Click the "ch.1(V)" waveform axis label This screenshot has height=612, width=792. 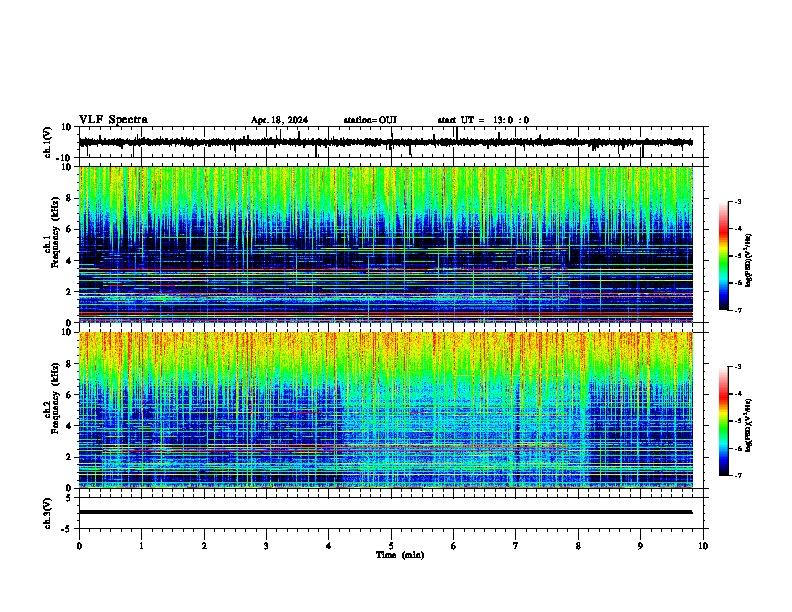click(47, 142)
